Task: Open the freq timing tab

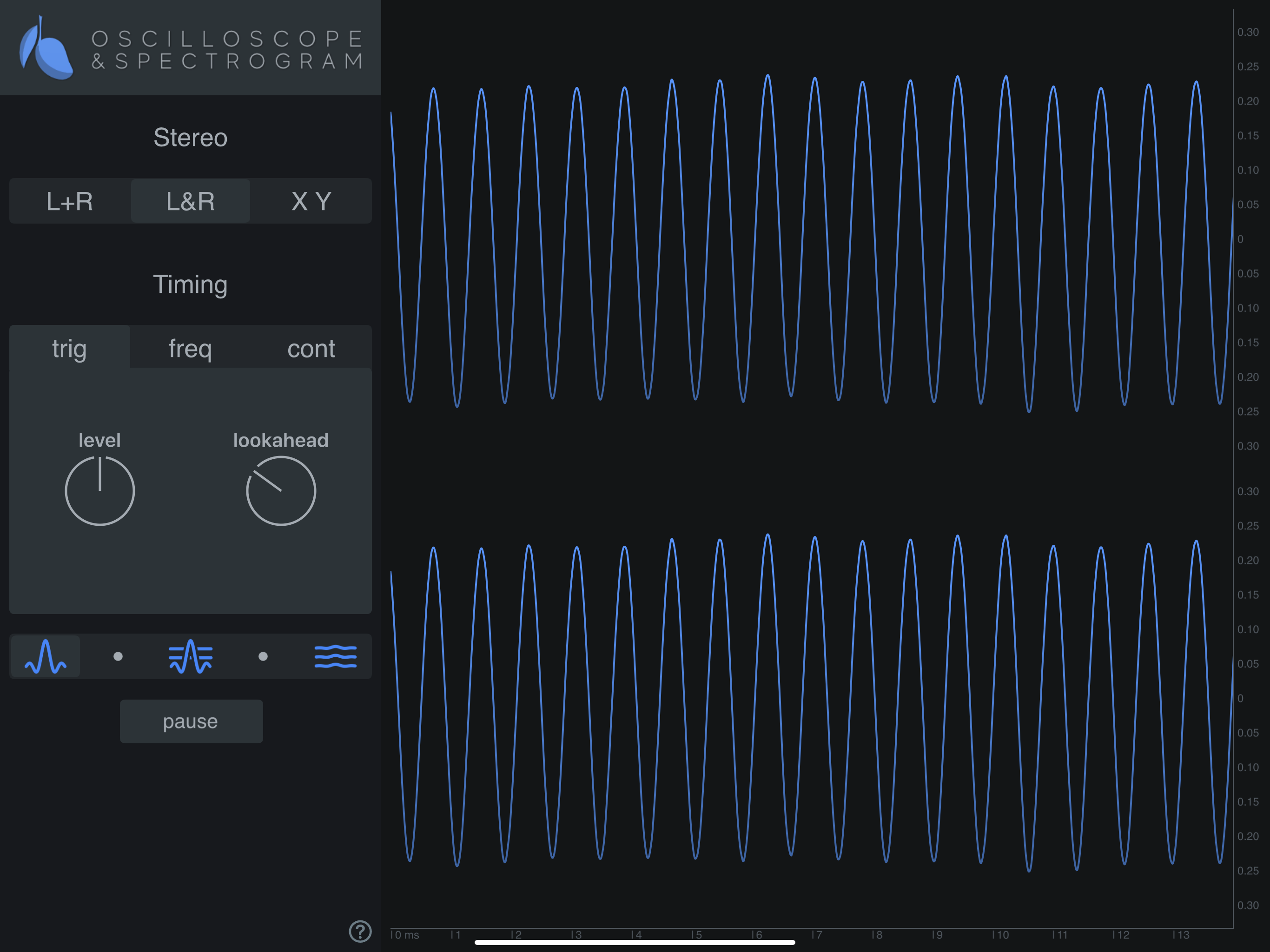Action: coord(191,348)
